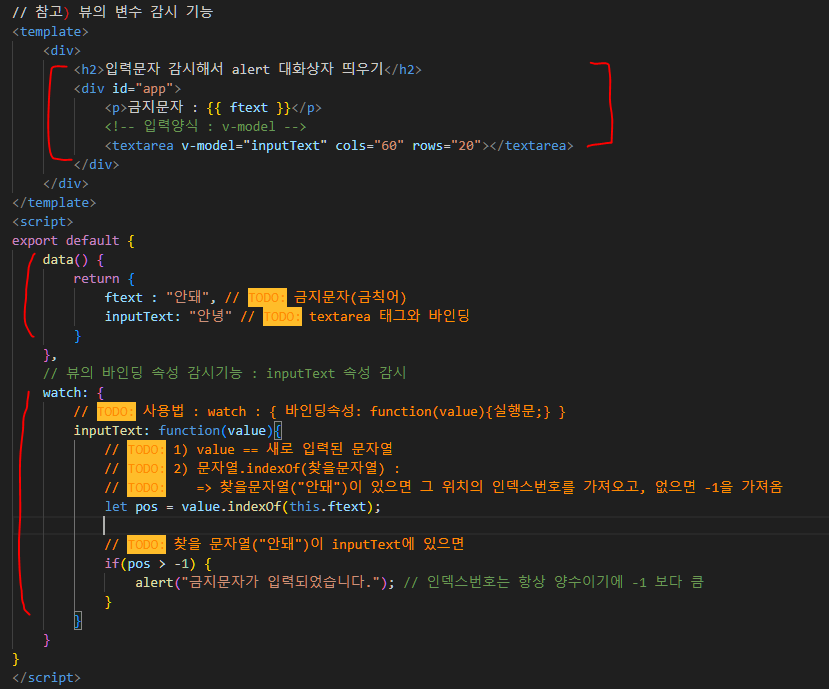Click the HTML comment '입력양식 : v-model'
The image size is (829, 689).
click(206, 126)
